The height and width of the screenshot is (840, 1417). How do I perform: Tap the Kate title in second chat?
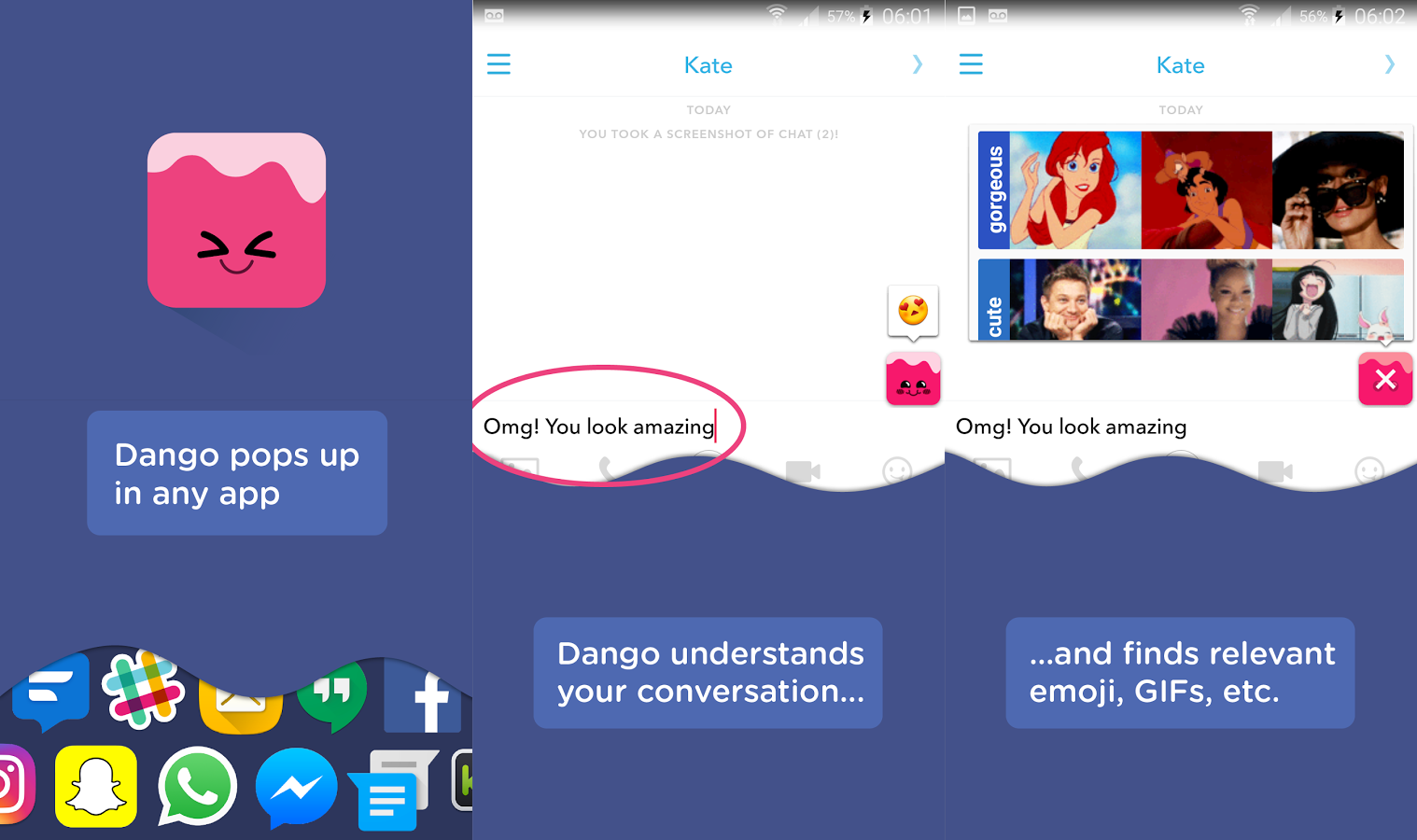tap(1181, 64)
